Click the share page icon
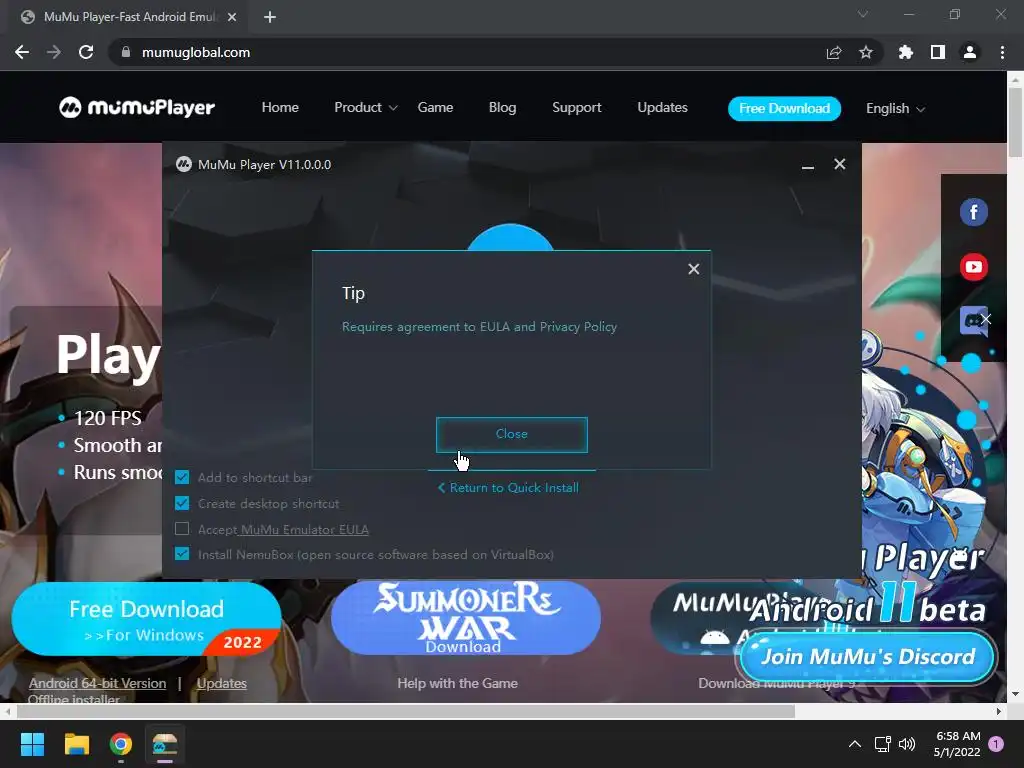Image resolution: width=1024 pixels, height=768 pixels. pos(834,52)
